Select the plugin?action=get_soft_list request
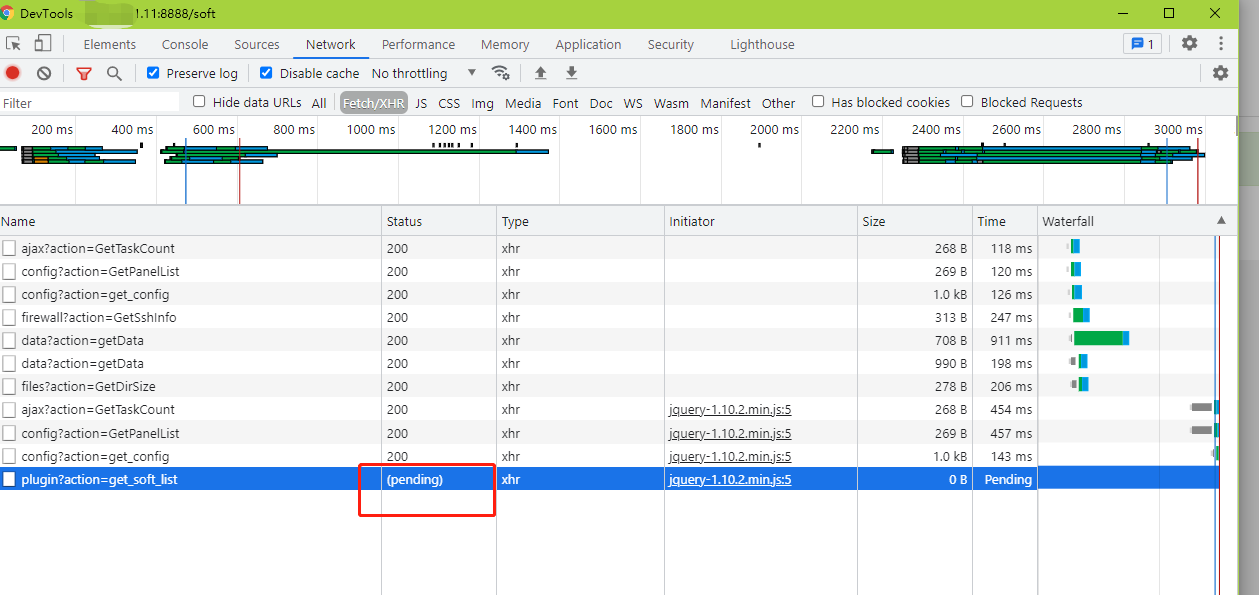 (x=99, y=479)
